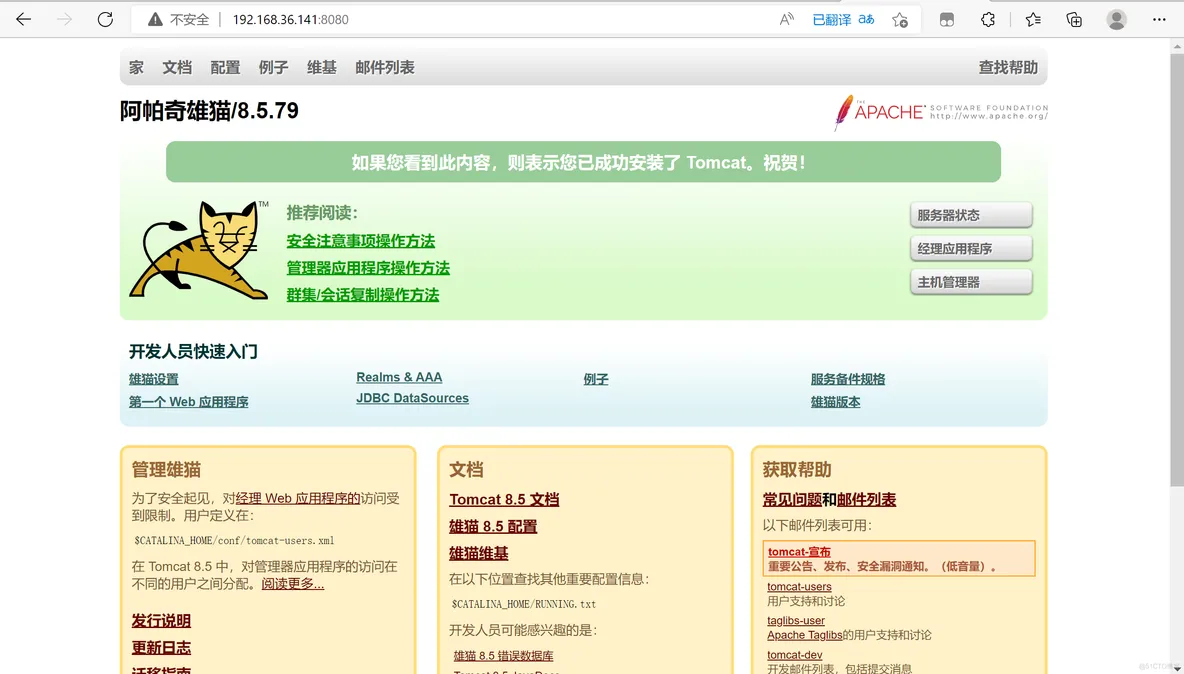Click the 经理应用程序 button
This screenshot has height=674, width=1184.
click(971, 248)
